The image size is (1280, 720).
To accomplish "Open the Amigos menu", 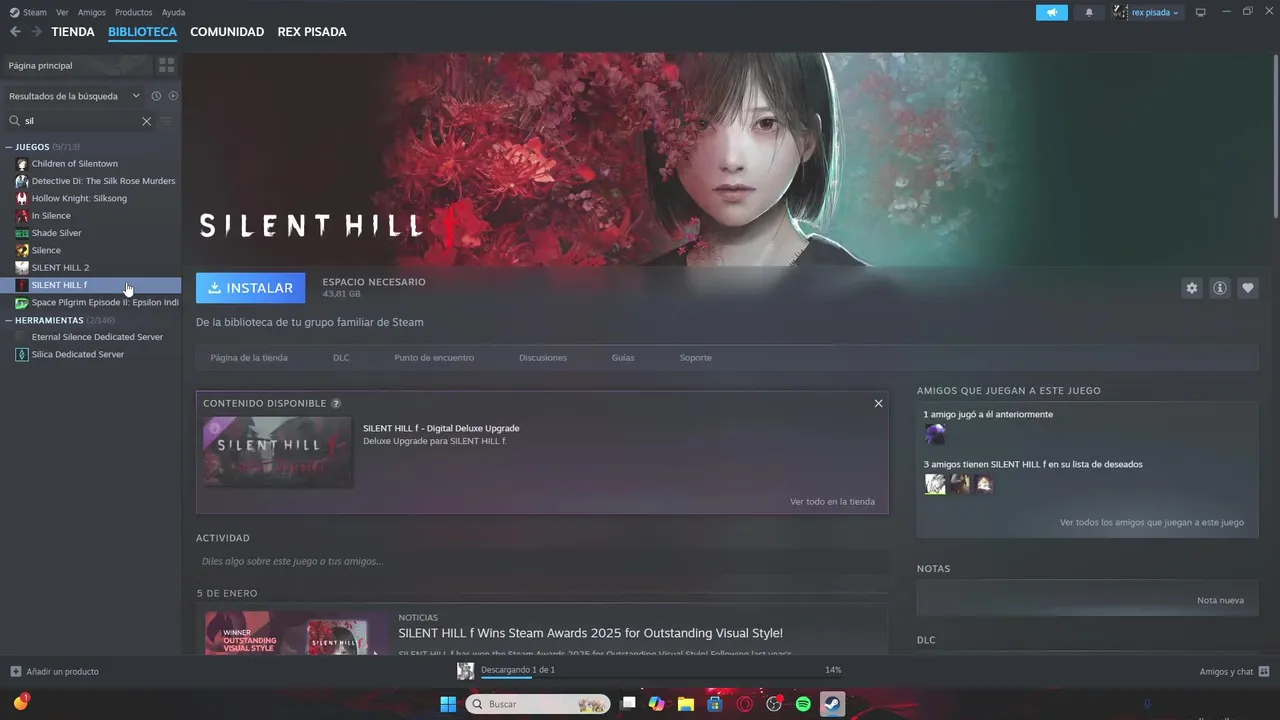I will click(x=92, y=12).
